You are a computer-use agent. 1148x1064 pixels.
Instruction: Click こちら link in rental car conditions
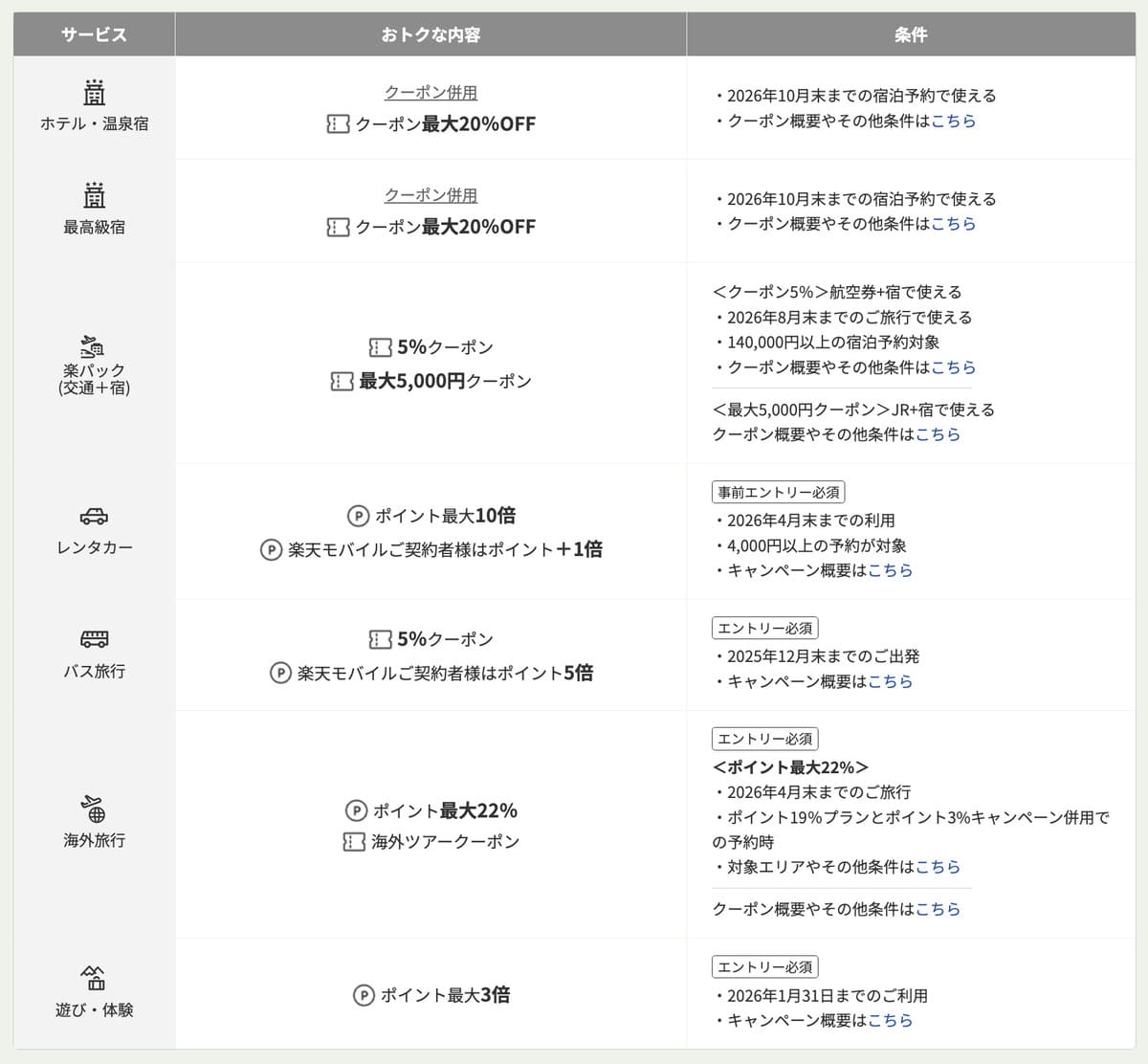click(x=892, y=569)
